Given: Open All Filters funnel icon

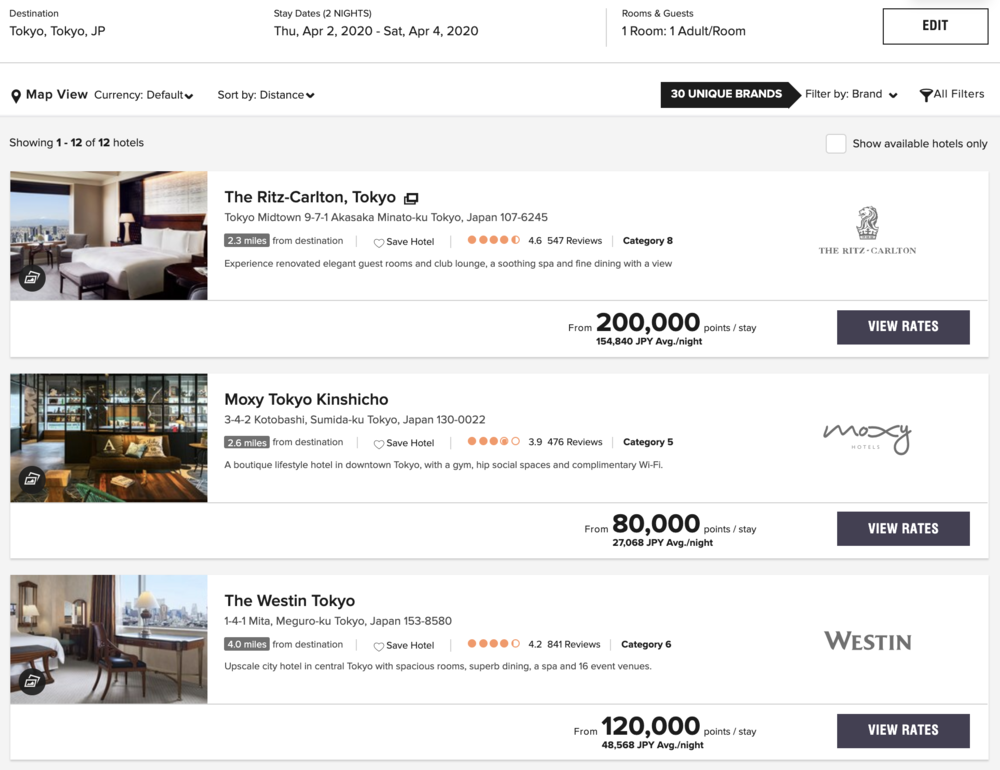Looking at the screenshot, I should pos(926,95).
